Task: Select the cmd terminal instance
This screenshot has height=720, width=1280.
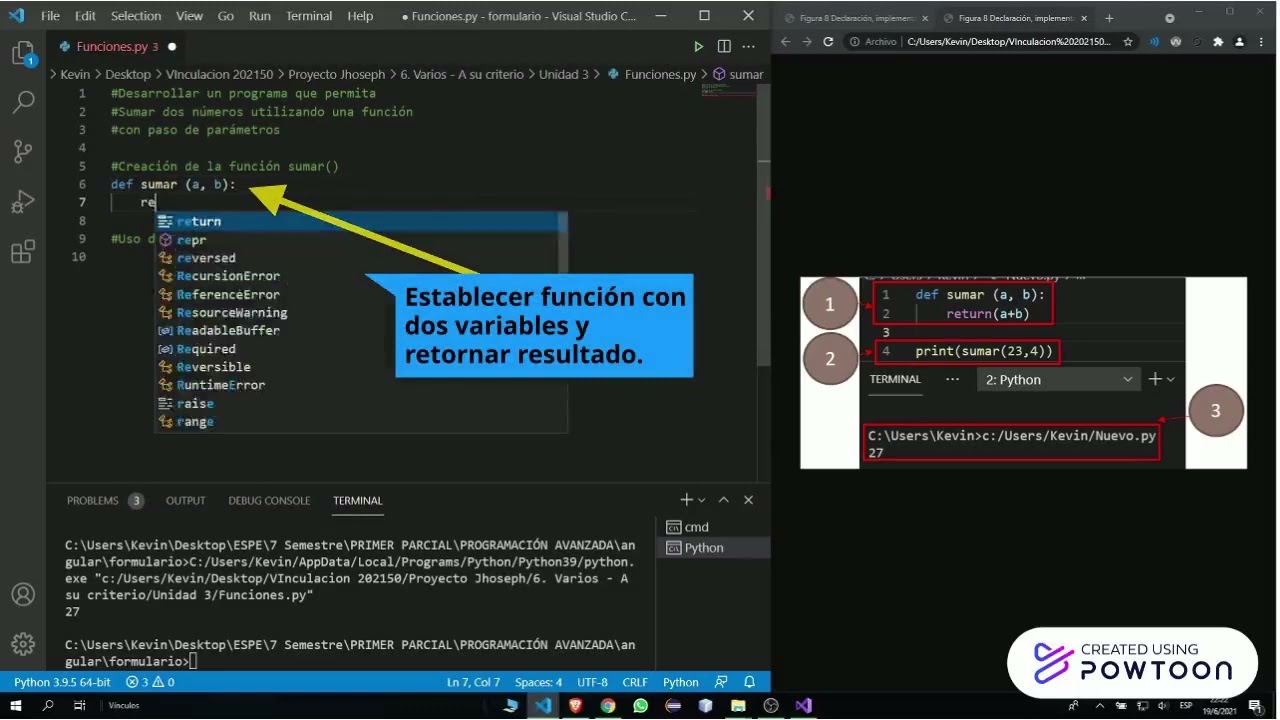Action: (714, 527)
